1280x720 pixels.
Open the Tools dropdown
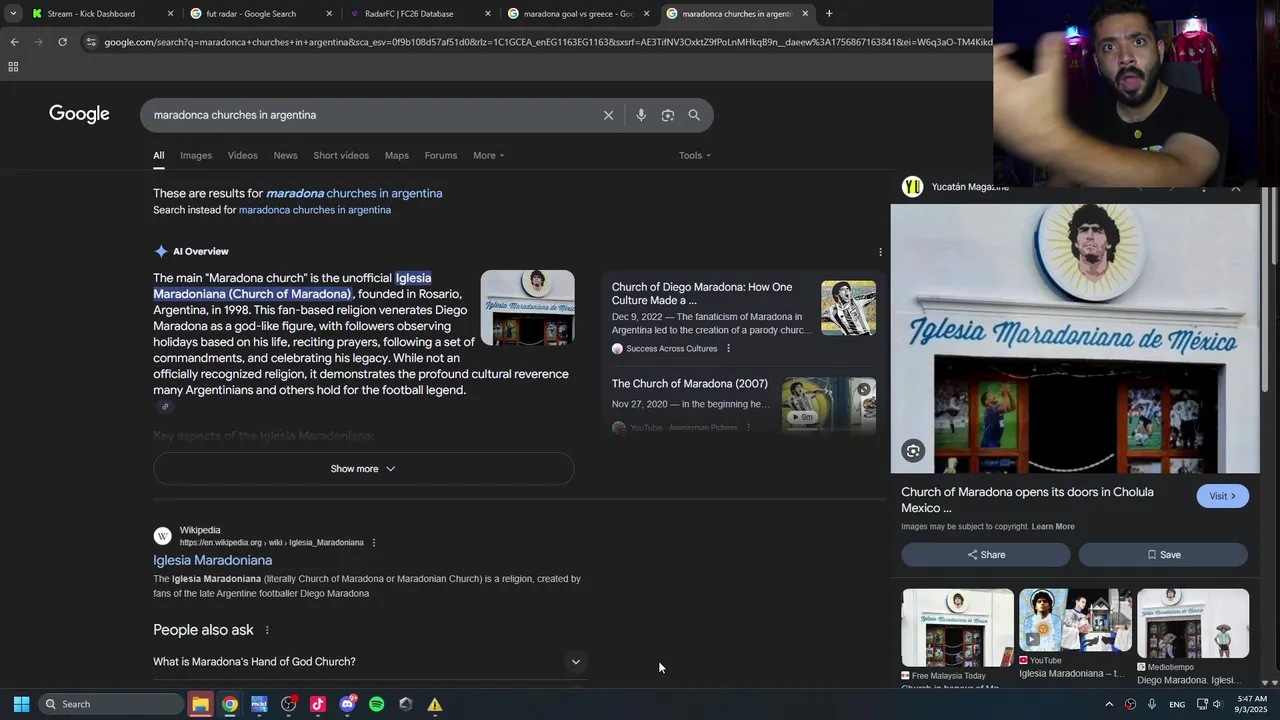695,155
